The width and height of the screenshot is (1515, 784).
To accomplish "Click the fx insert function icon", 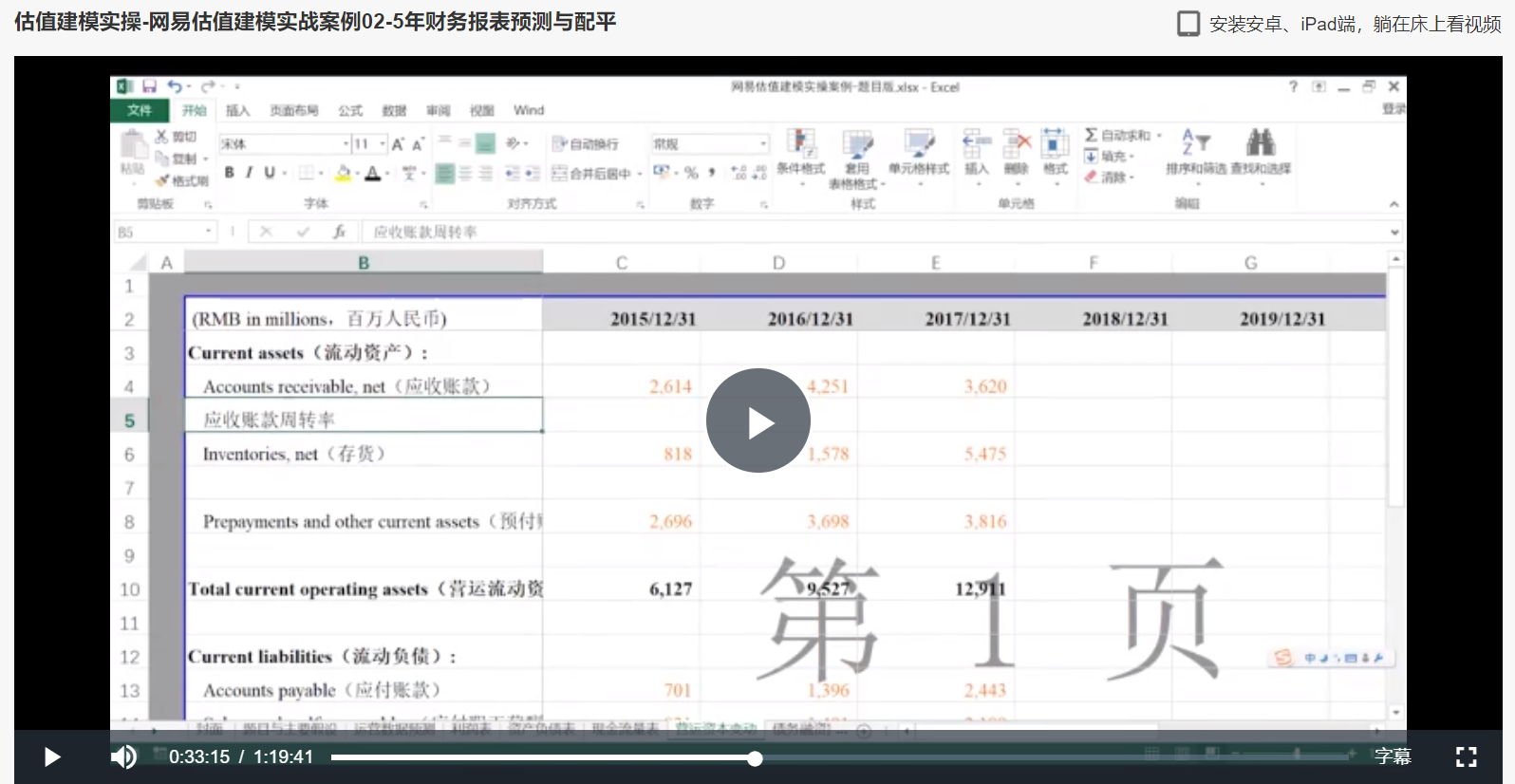I will coord(339,232).
